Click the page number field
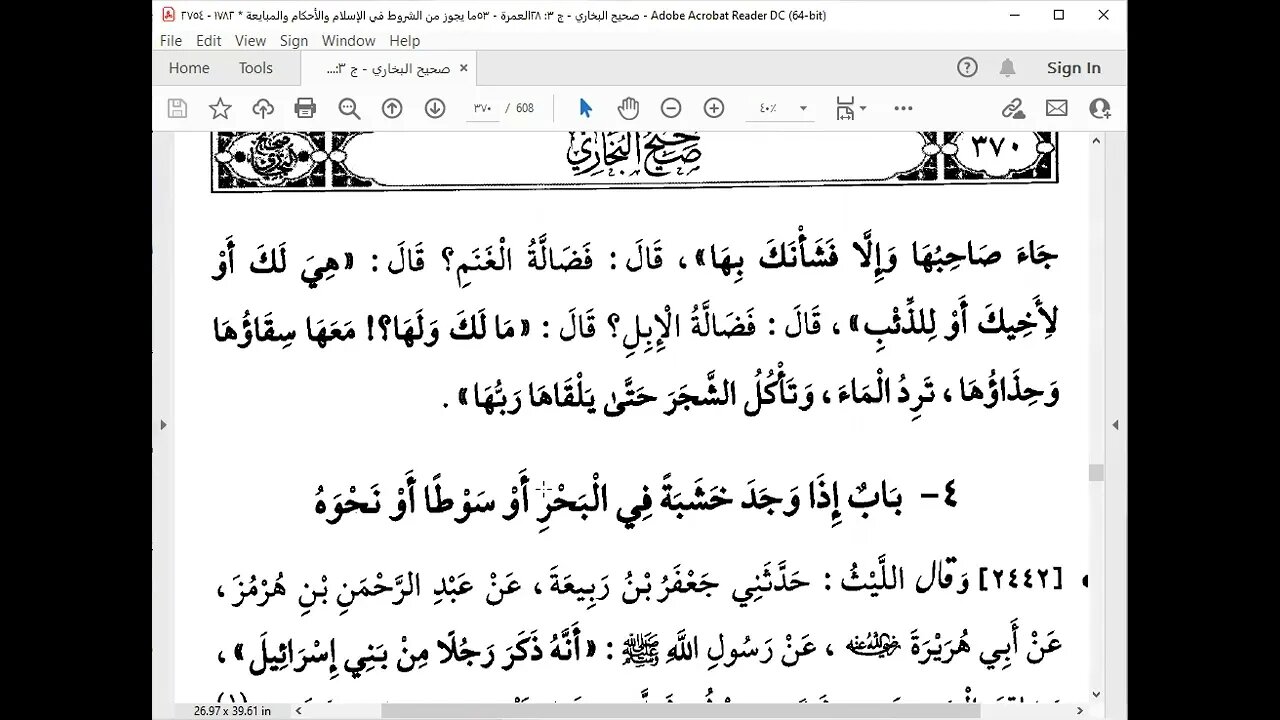Screen dimensions: 1280x720 [482, 108]
